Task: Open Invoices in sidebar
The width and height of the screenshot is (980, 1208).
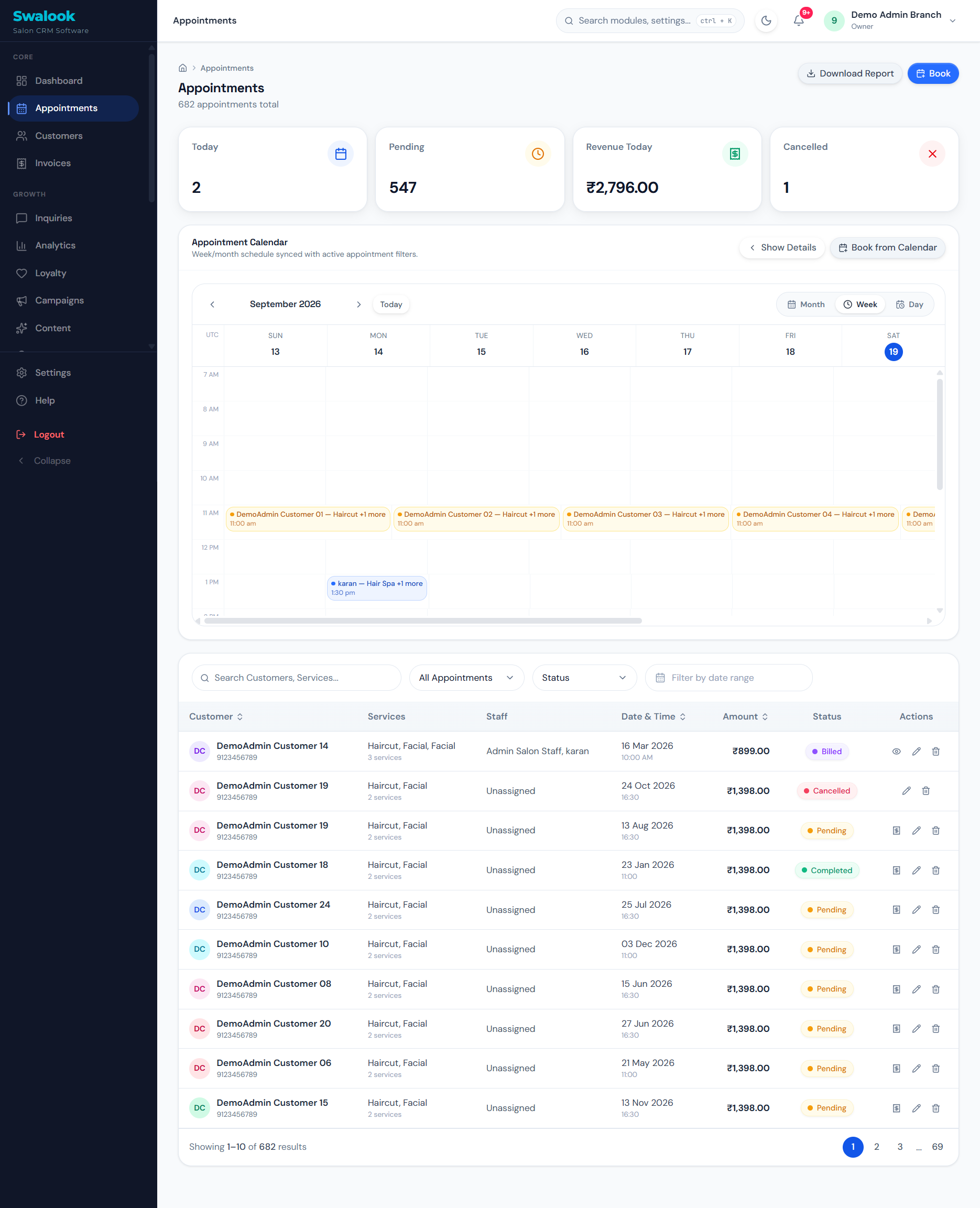Action: (73, 163)
